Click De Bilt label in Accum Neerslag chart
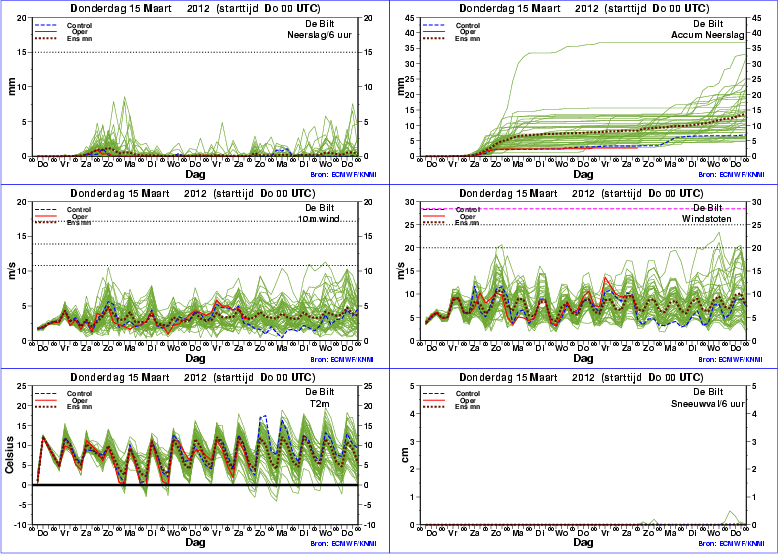 [x=708, y=24]
